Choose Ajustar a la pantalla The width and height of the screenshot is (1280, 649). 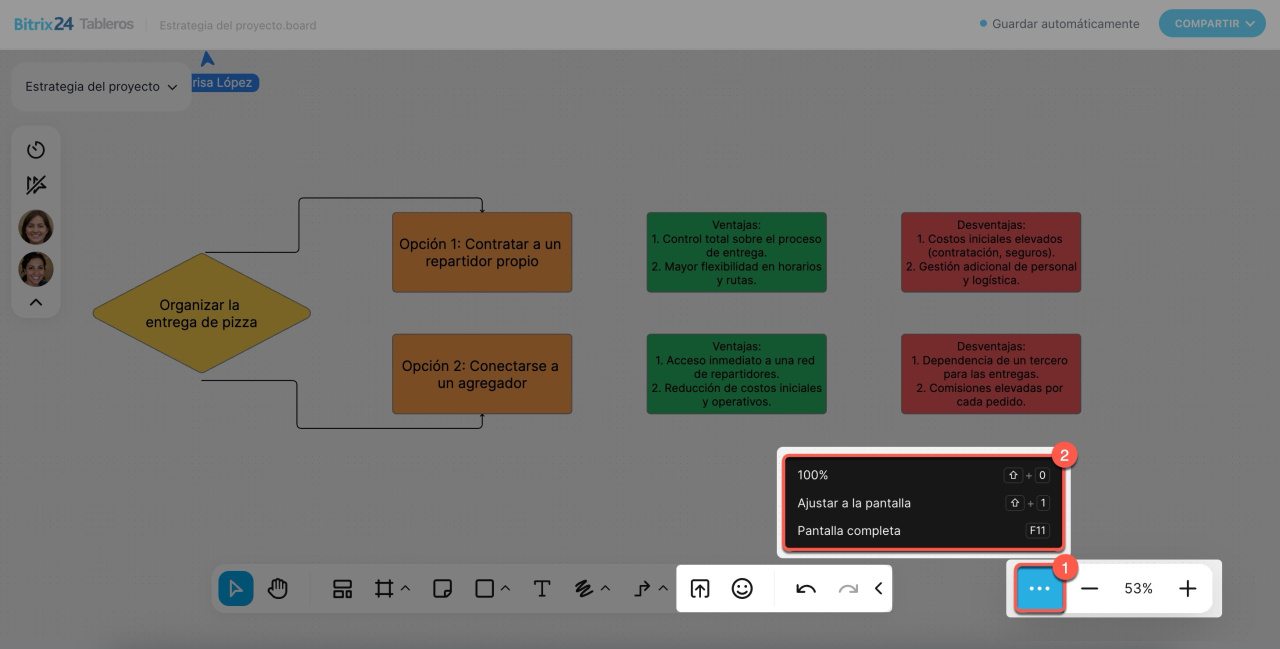(854, 503)
